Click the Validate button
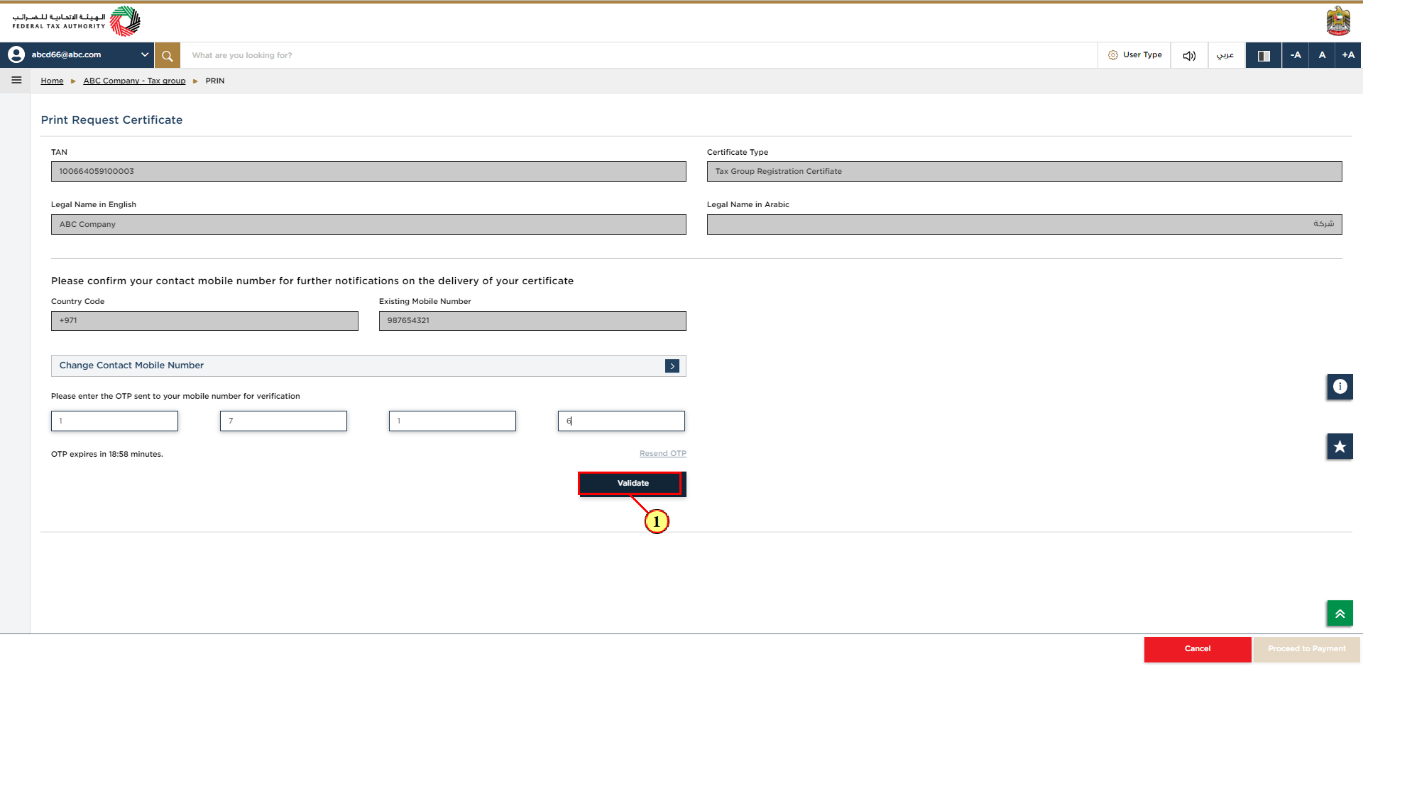Image resolution: width=1414 pixels, height=801 pixels. (632, 483)
